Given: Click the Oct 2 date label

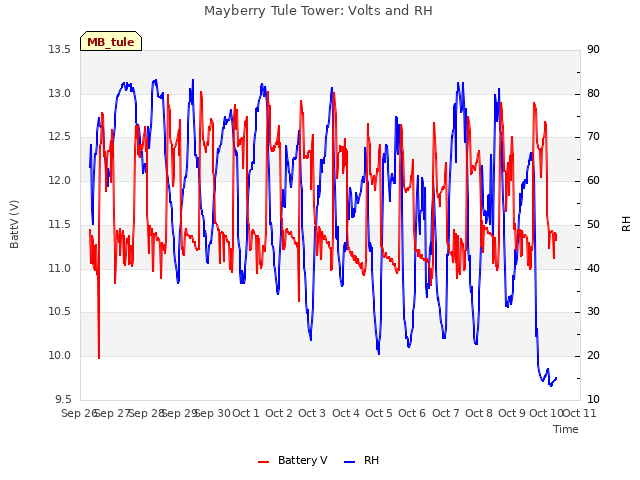Looking at the screenshot, I should pos(279,413).
